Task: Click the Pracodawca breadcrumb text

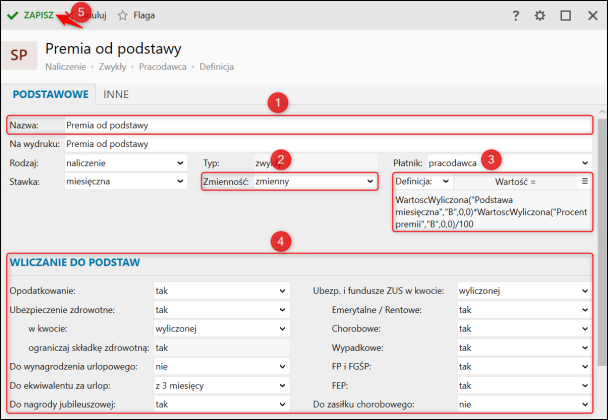Action: 163,67
